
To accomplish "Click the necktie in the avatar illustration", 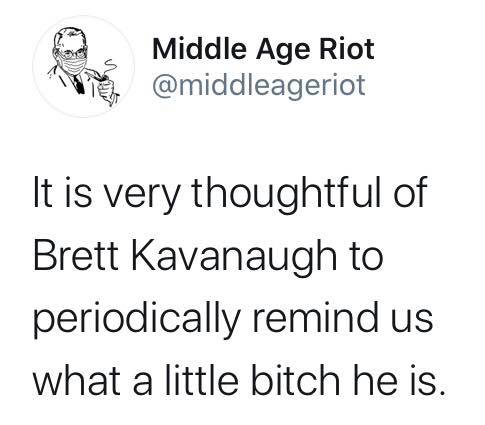I will (x=79, y=84).
